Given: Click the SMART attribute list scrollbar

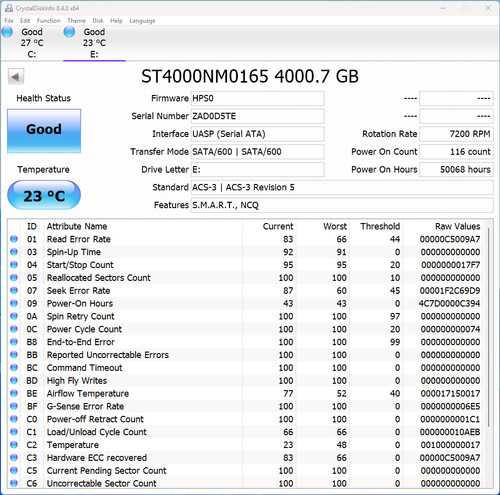Looking at the screenshot, I should point(489,327).
